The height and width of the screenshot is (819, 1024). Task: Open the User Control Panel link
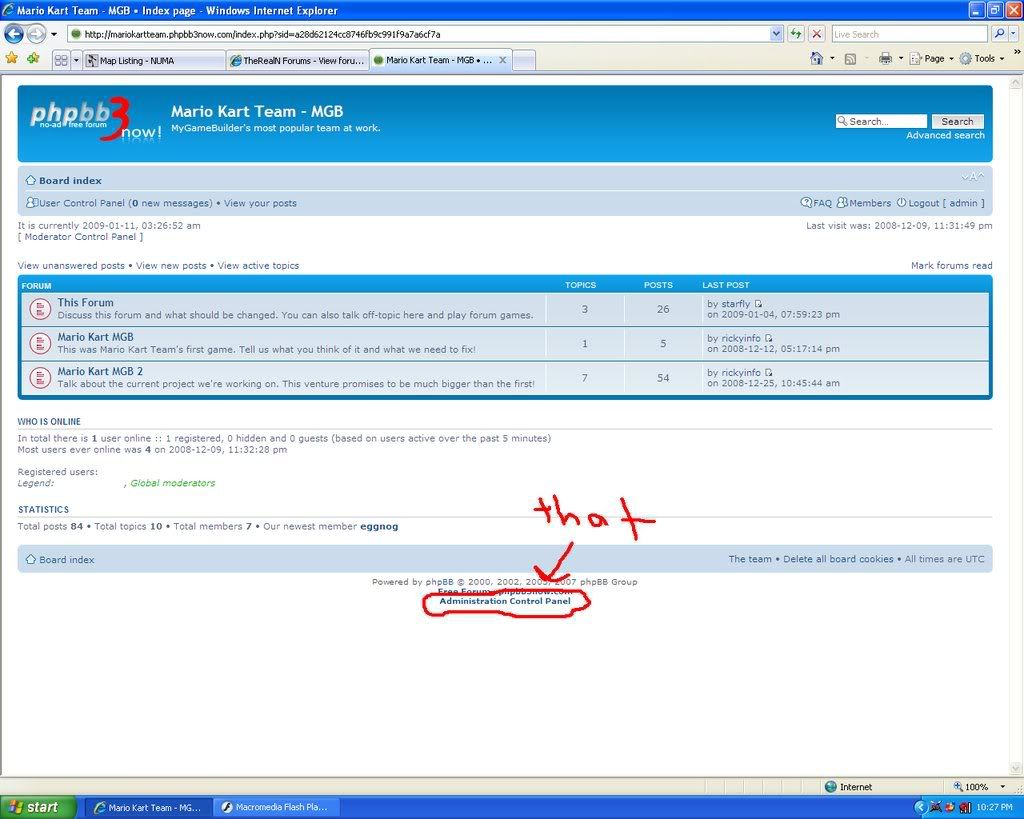[82, 203]
